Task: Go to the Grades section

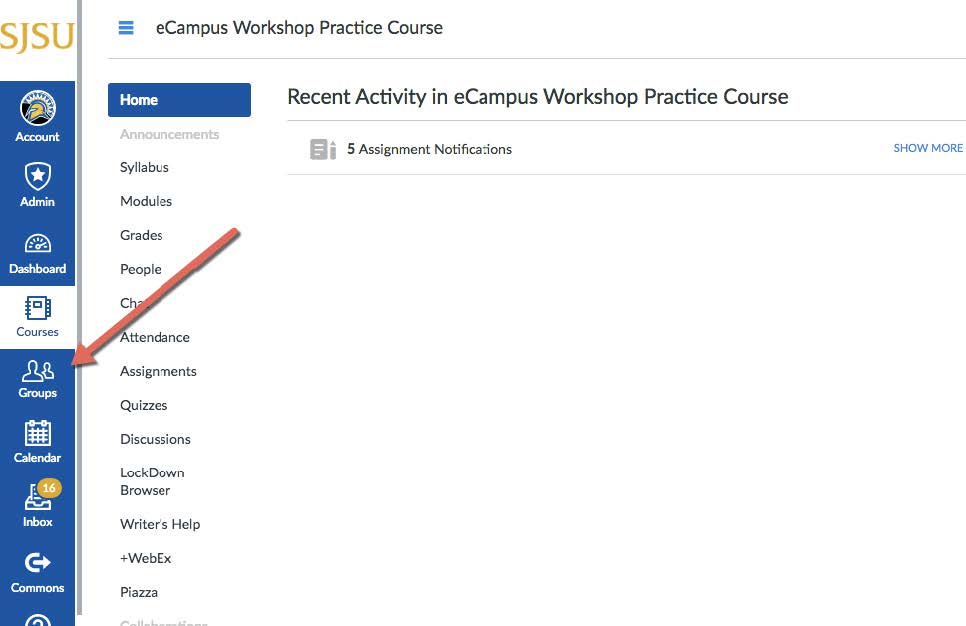Action: click(140, 235)
